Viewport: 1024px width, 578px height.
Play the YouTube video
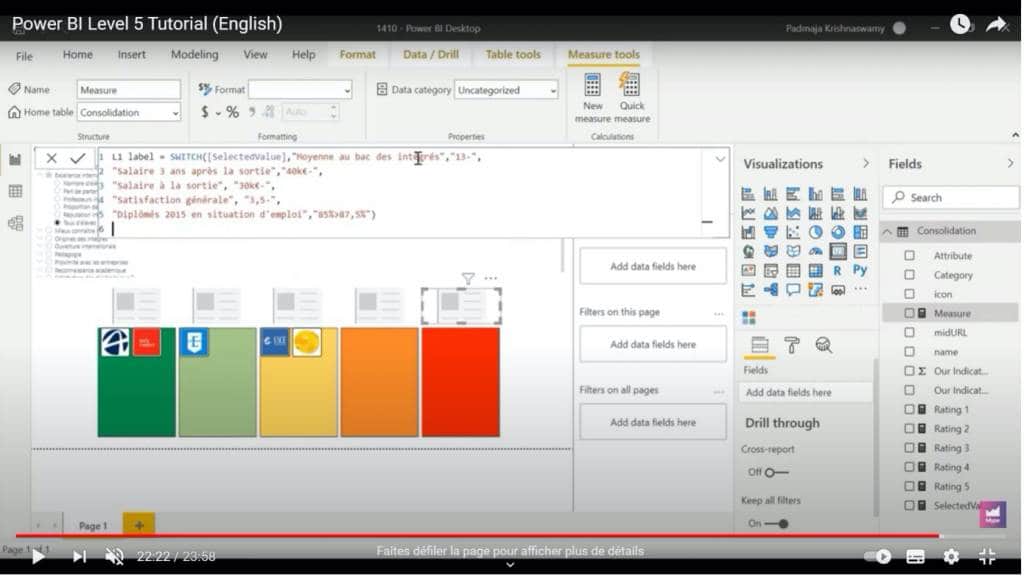tap(38, 557)
